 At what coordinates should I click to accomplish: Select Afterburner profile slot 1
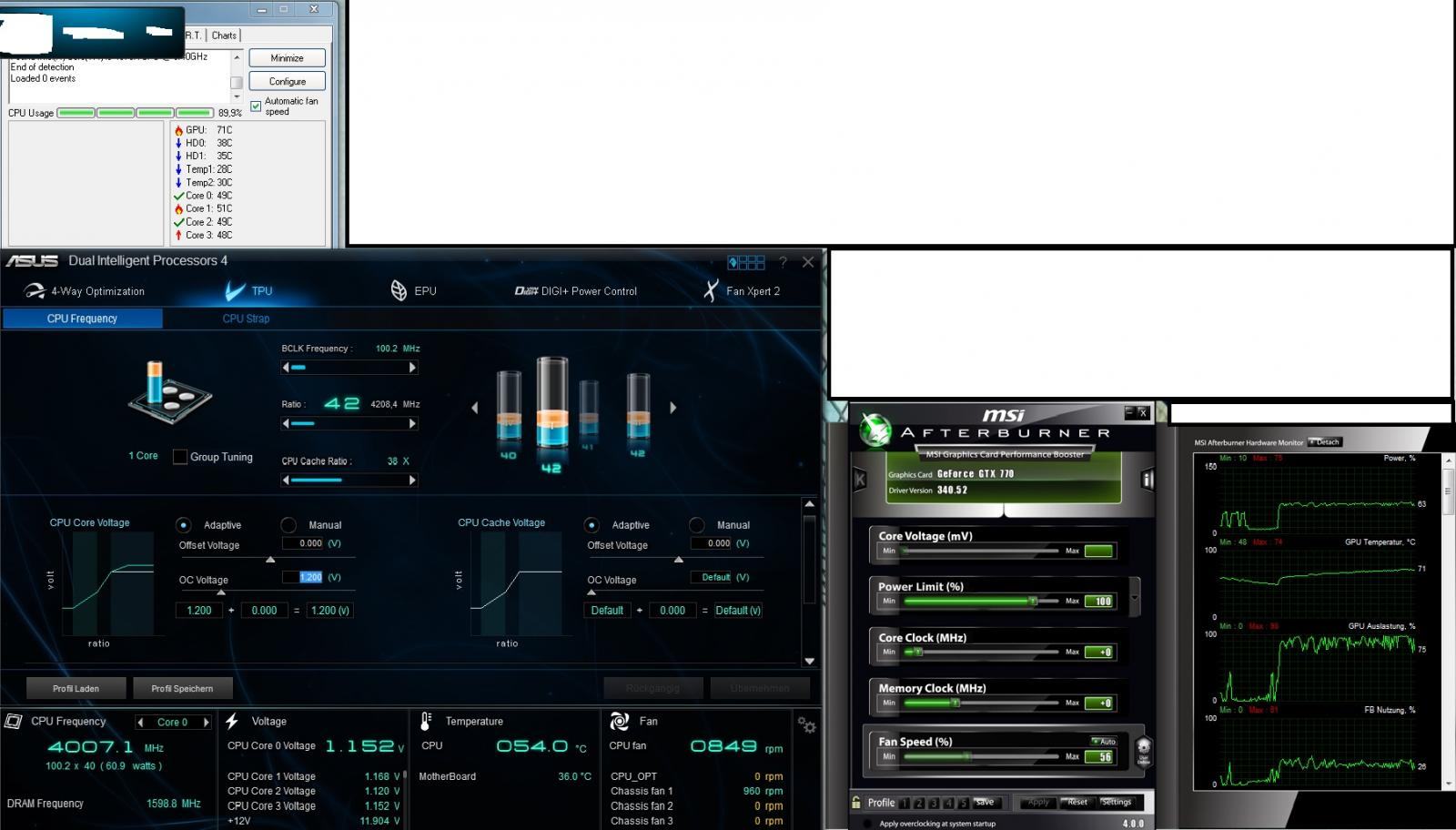[x=904, y=804]
